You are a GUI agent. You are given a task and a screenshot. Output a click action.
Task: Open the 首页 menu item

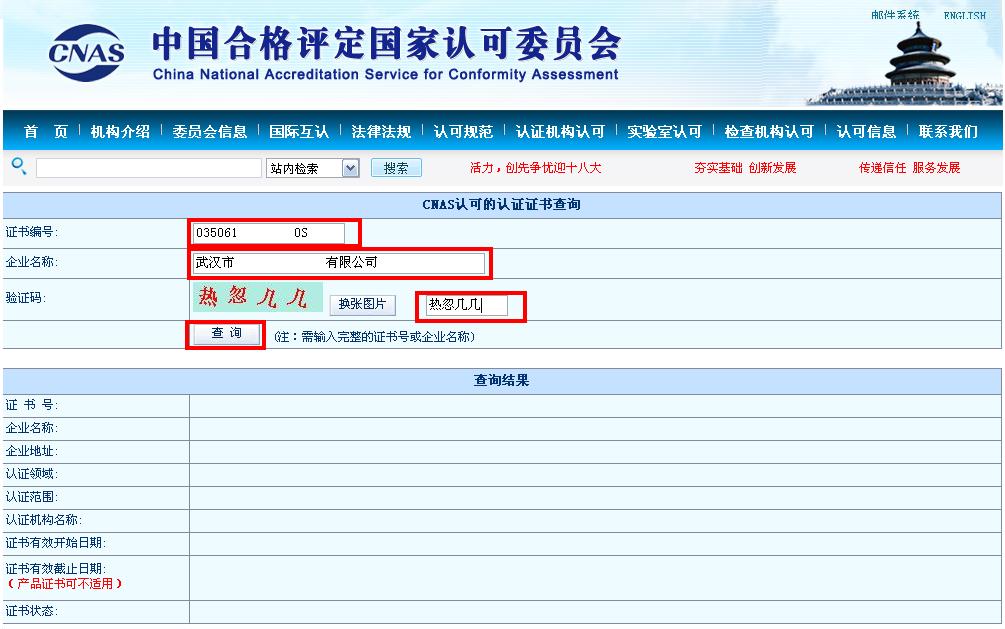[x=46, y=131]
